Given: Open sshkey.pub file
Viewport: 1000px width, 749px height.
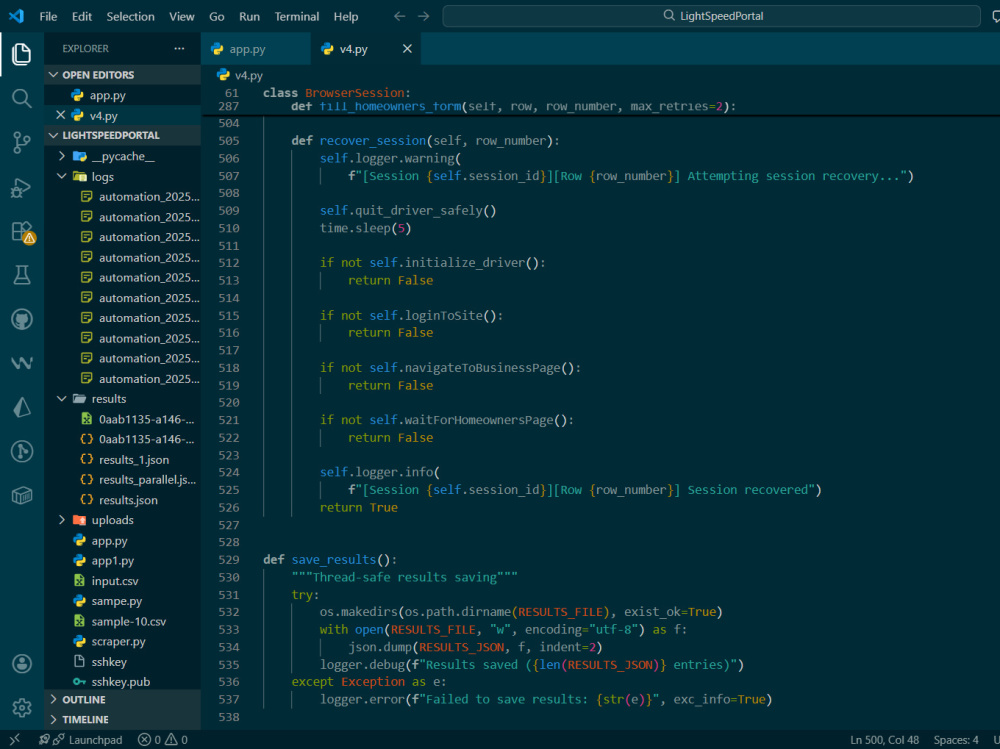Looking at the screenshot, I should pyautogui.click(x=122, y=682).
